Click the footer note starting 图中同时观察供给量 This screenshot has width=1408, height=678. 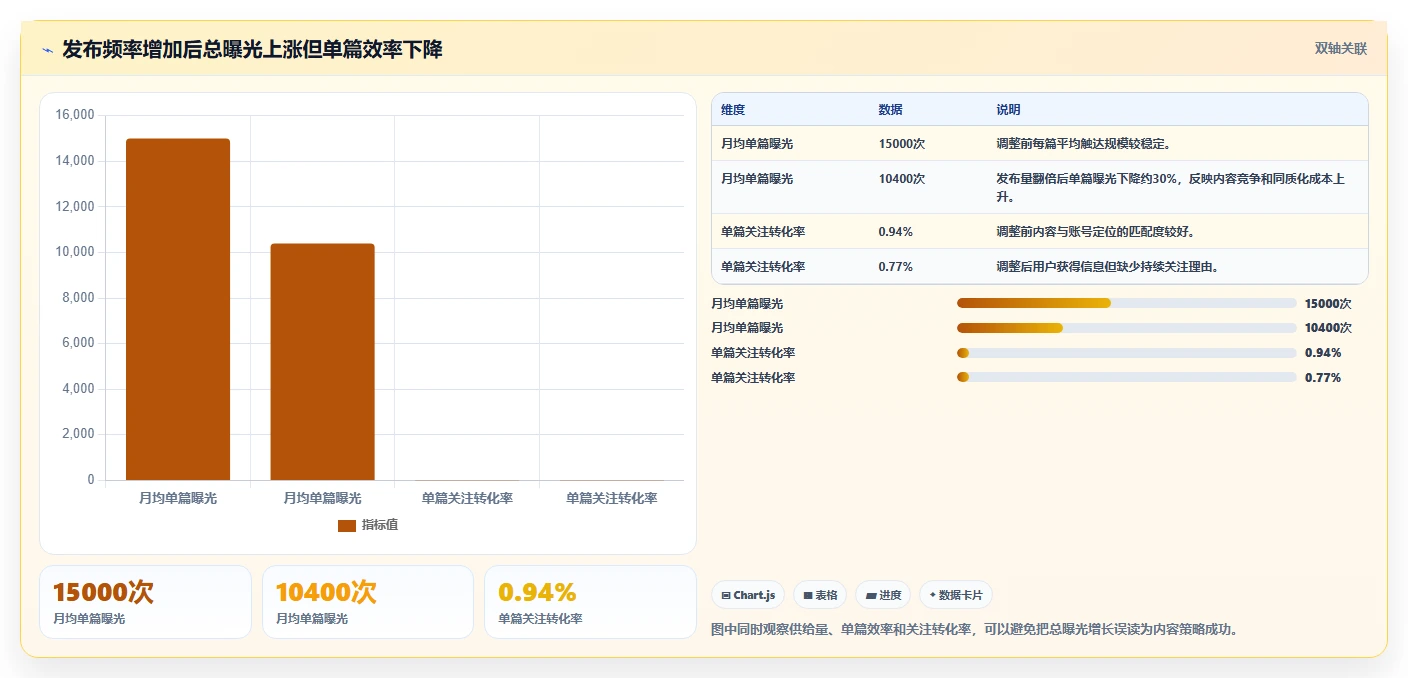point(974,630)
